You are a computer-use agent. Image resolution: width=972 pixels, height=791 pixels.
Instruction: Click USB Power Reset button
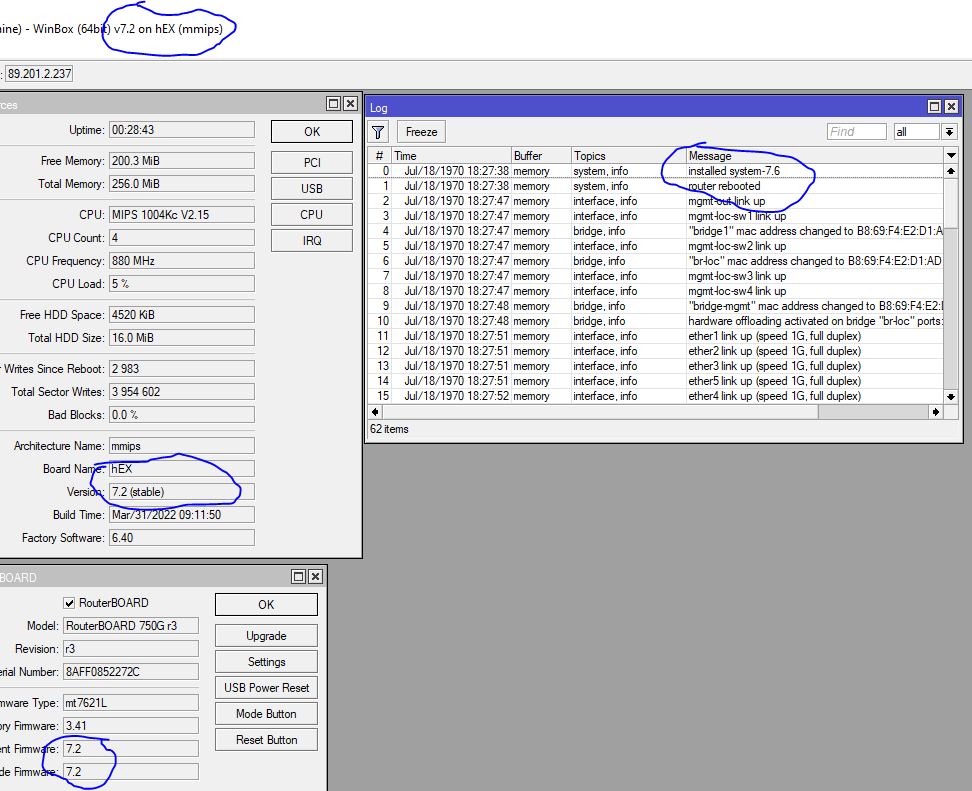pos(267,688)
